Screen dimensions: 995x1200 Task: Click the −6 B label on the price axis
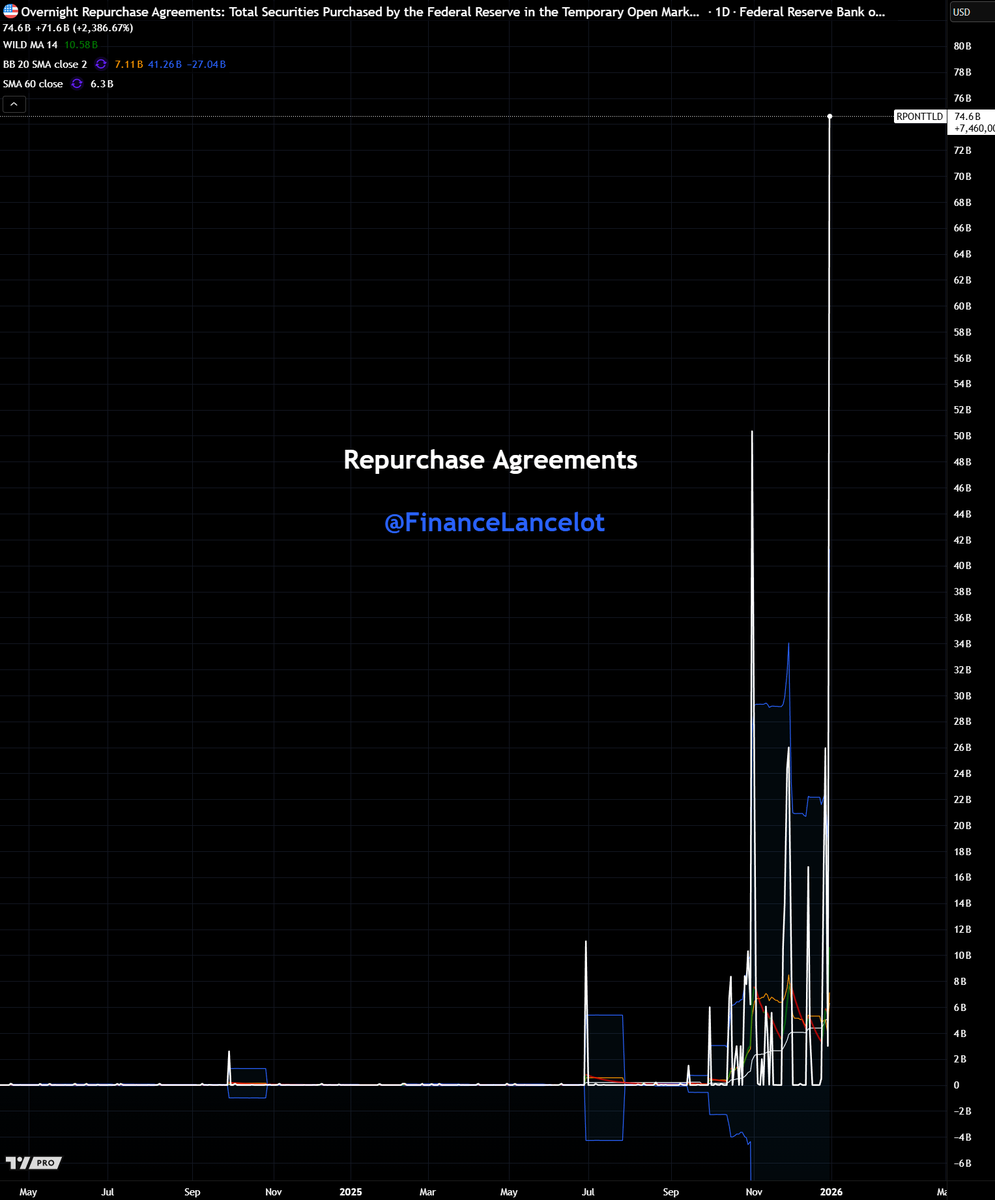point(962,1163)
